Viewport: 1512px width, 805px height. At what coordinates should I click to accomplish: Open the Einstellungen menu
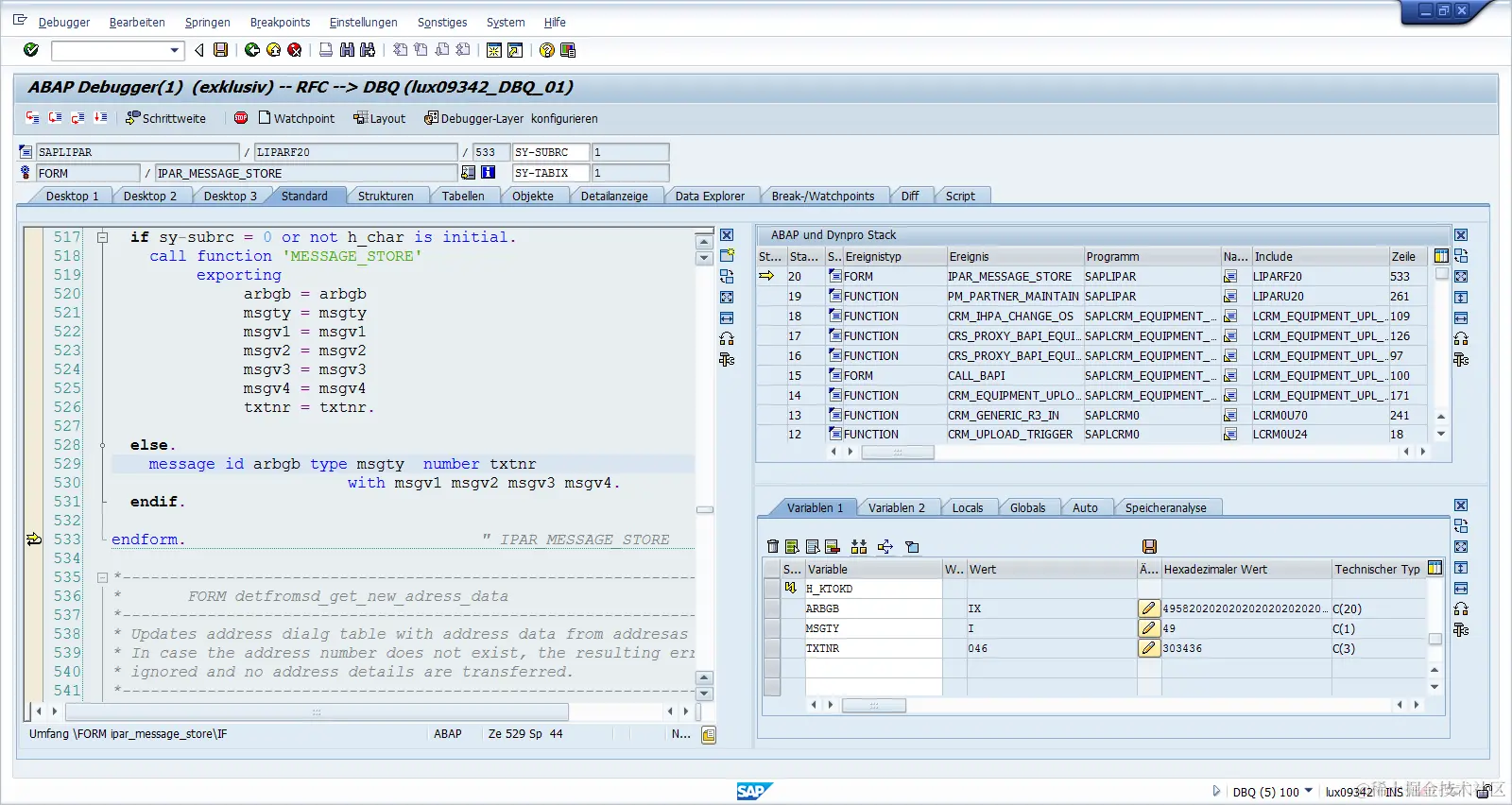tap(363, 23)
